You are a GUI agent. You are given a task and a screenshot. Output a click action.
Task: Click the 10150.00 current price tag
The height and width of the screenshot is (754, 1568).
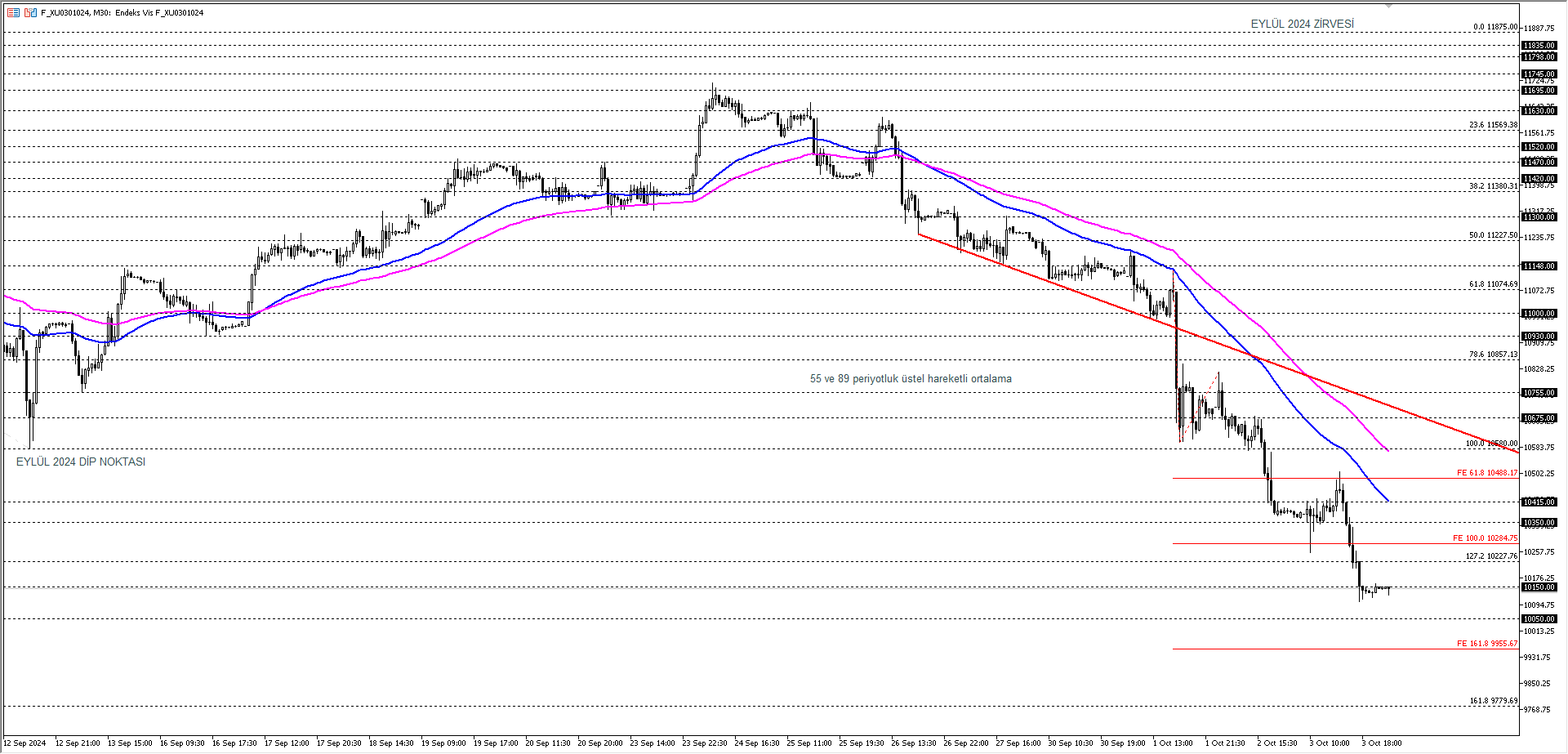click(x=1539, y=587)
